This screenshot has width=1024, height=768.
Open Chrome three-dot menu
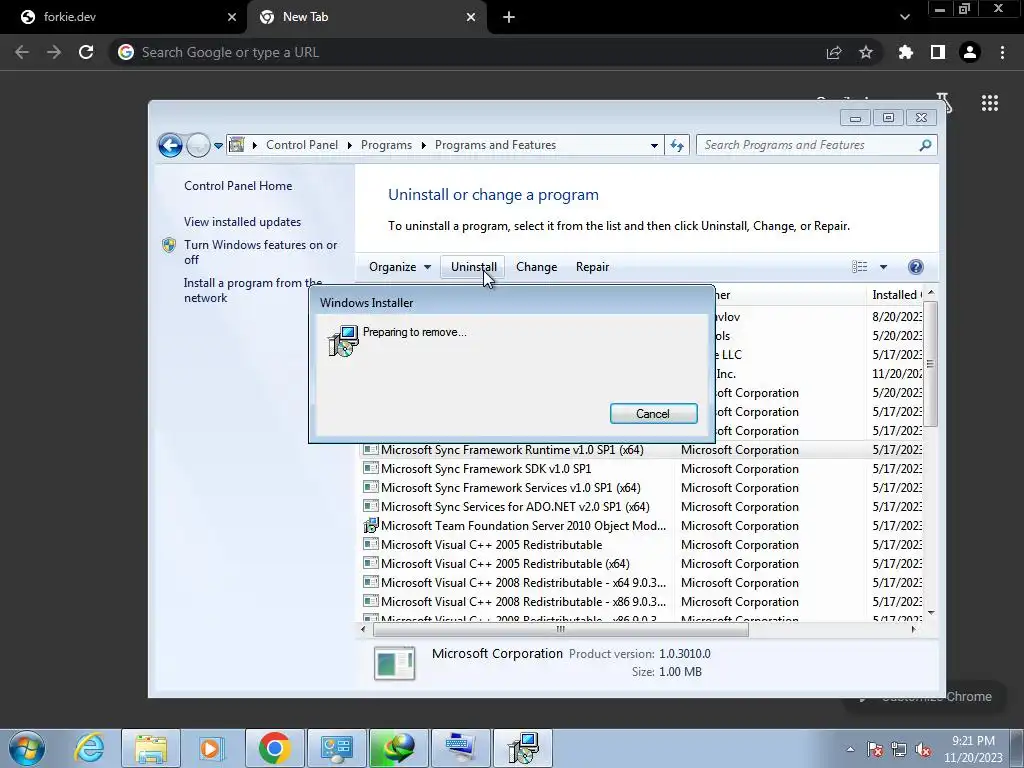(1002, 52)
